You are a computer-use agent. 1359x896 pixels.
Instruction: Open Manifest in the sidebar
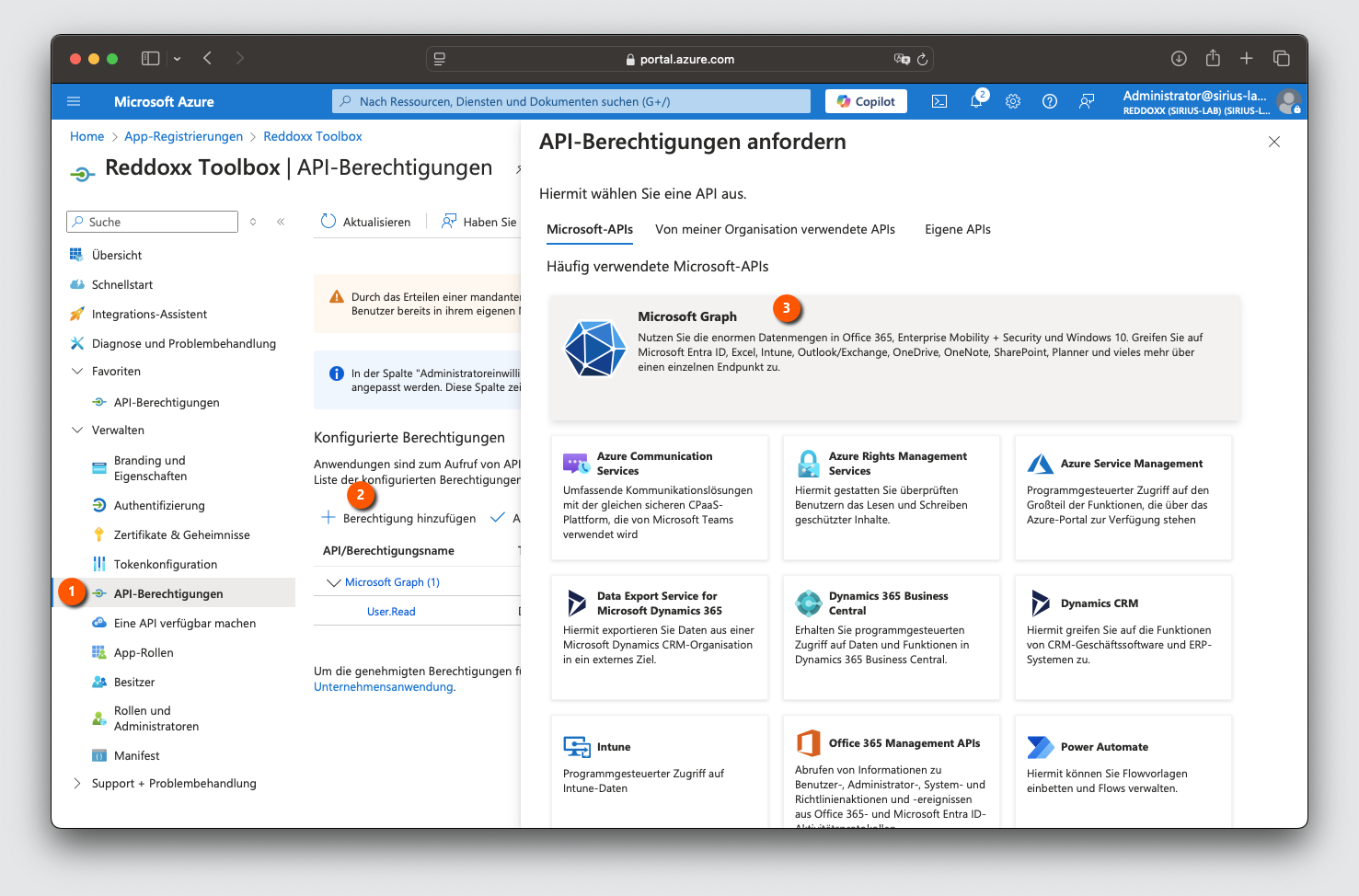pos(136,755)
